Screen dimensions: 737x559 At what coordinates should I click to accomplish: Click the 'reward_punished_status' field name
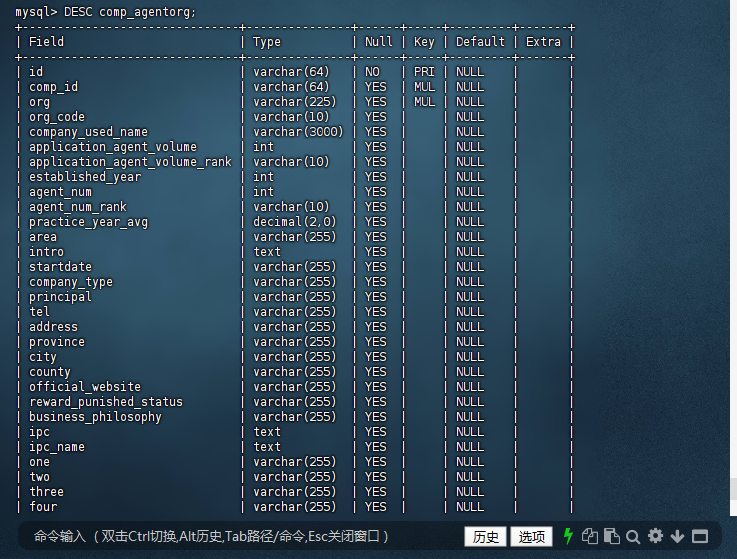(x=106, y=402)
